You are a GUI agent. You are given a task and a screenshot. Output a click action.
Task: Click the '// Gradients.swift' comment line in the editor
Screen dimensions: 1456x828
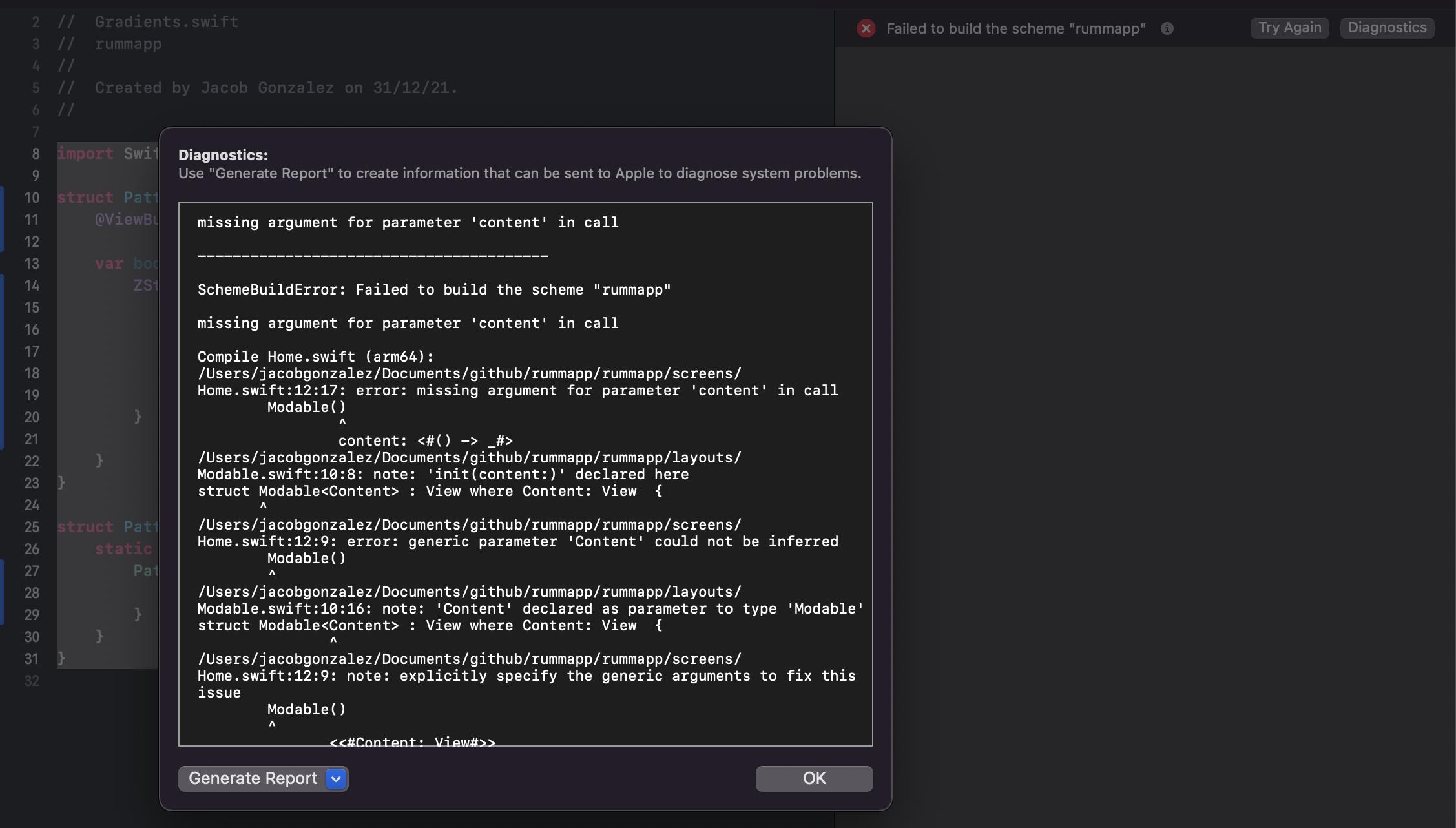point(148,22)
